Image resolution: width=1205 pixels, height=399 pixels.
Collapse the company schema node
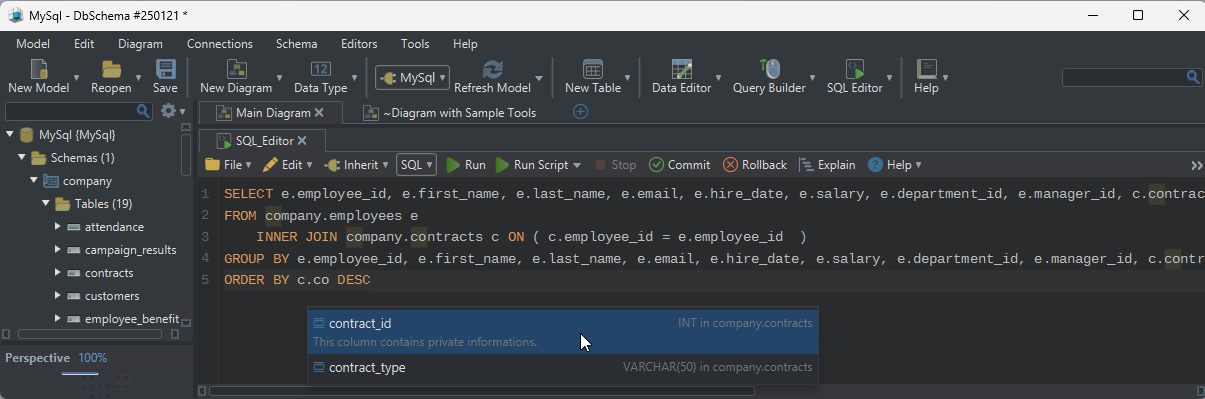tap(33, 181)
